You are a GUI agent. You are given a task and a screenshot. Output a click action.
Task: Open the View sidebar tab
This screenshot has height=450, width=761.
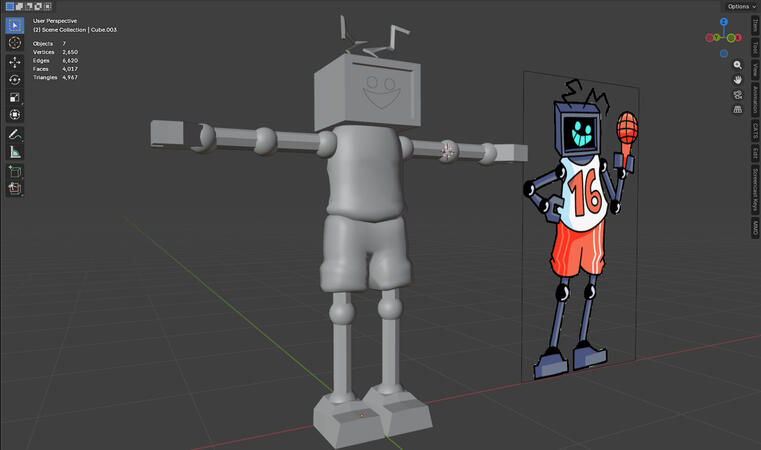point(755,69)
